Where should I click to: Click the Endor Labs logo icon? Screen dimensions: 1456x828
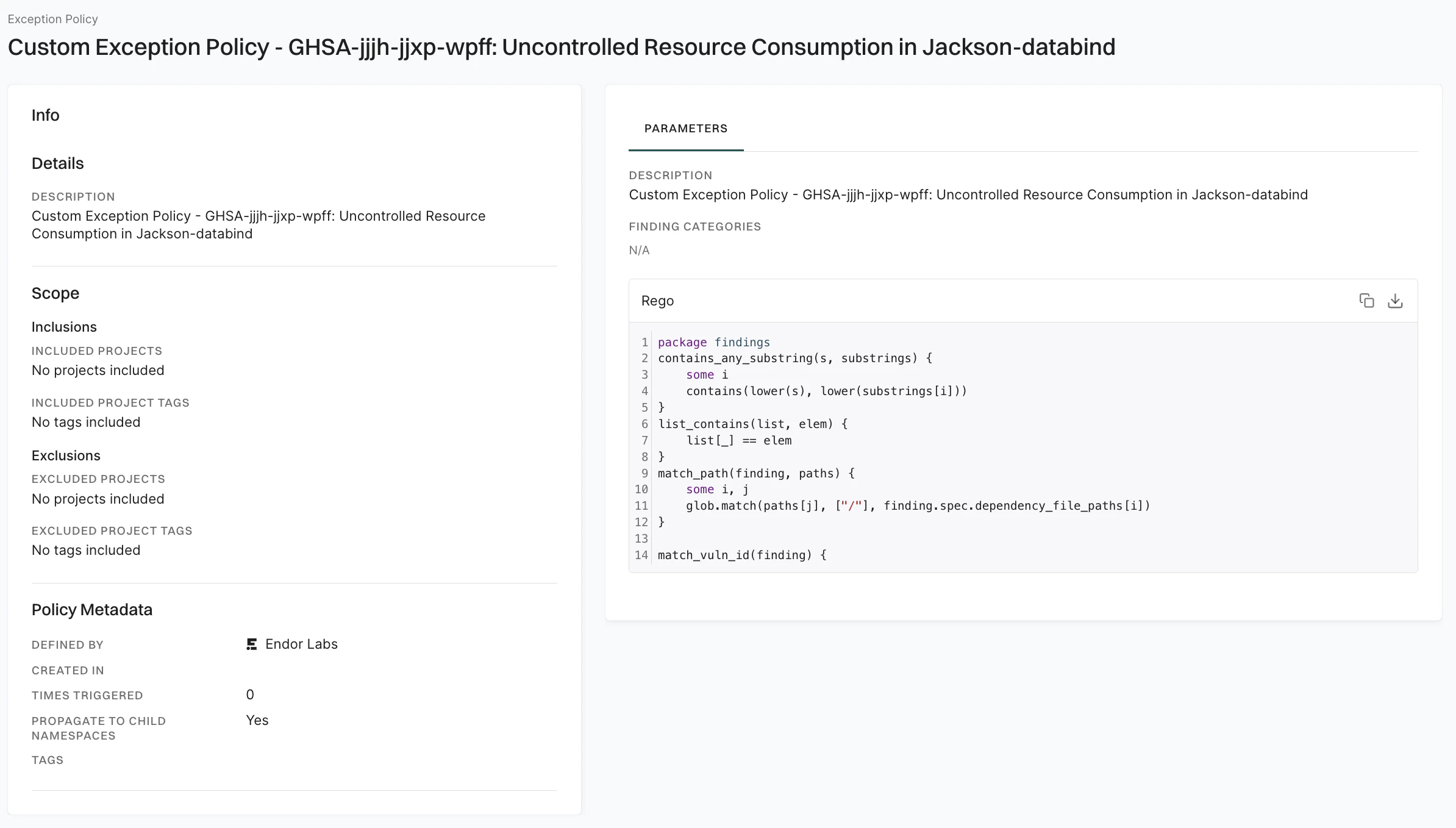tap(251, 644)
